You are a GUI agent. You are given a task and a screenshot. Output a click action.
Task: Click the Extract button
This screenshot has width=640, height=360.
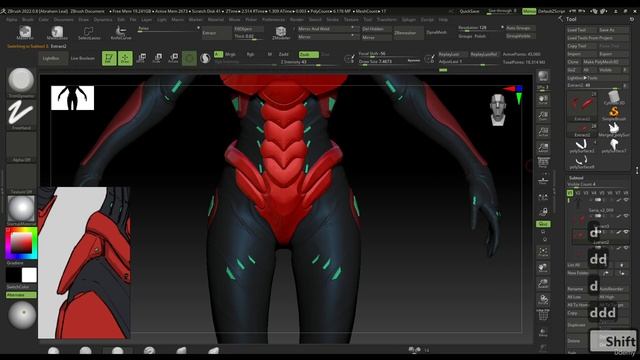coord(216,33)
